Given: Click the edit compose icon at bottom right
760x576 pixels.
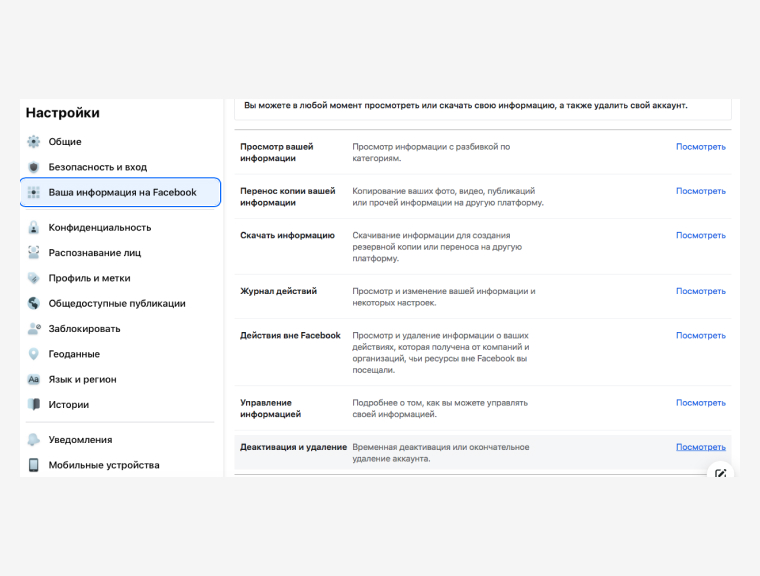Looking at the screenshot, I should click(721, 472).
